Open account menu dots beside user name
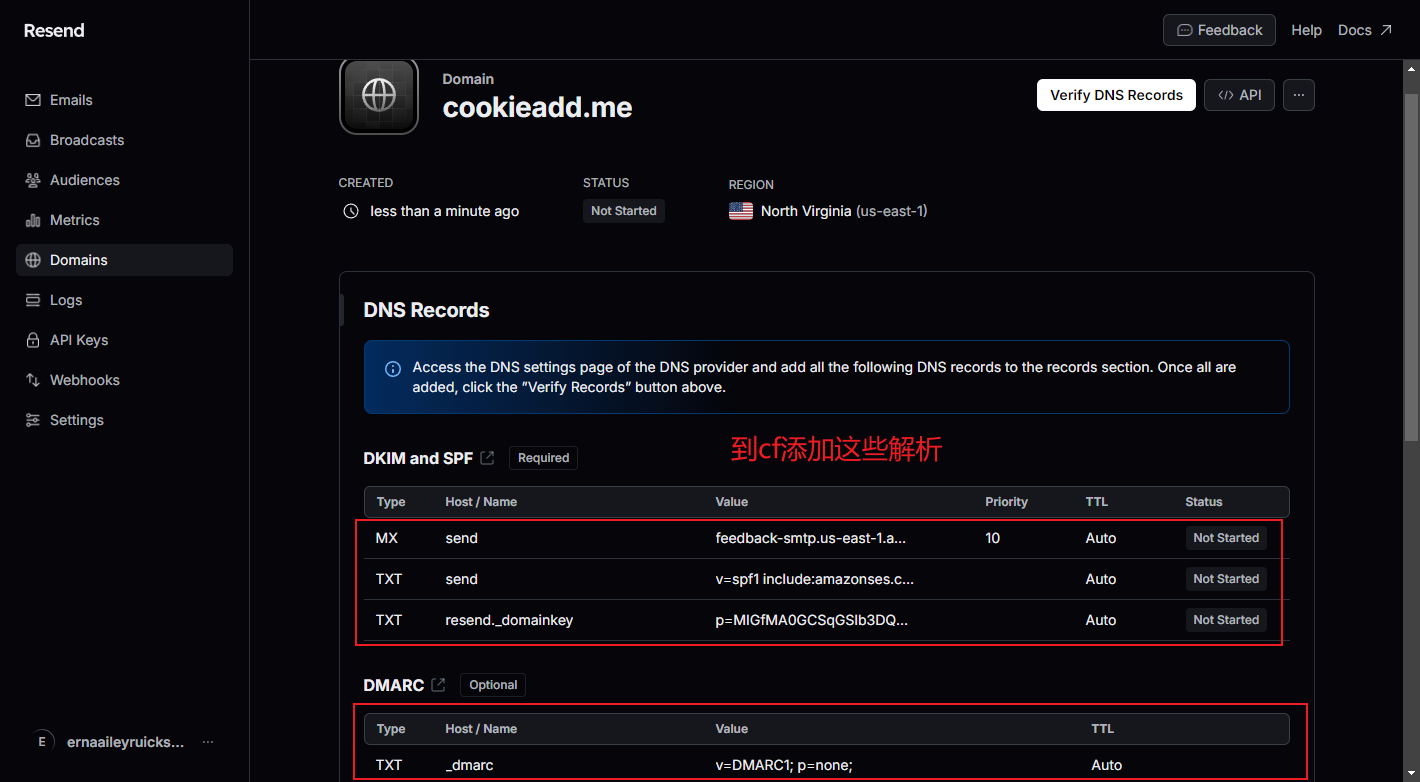Screen dimensions: 1420x782 coord(208,742)
